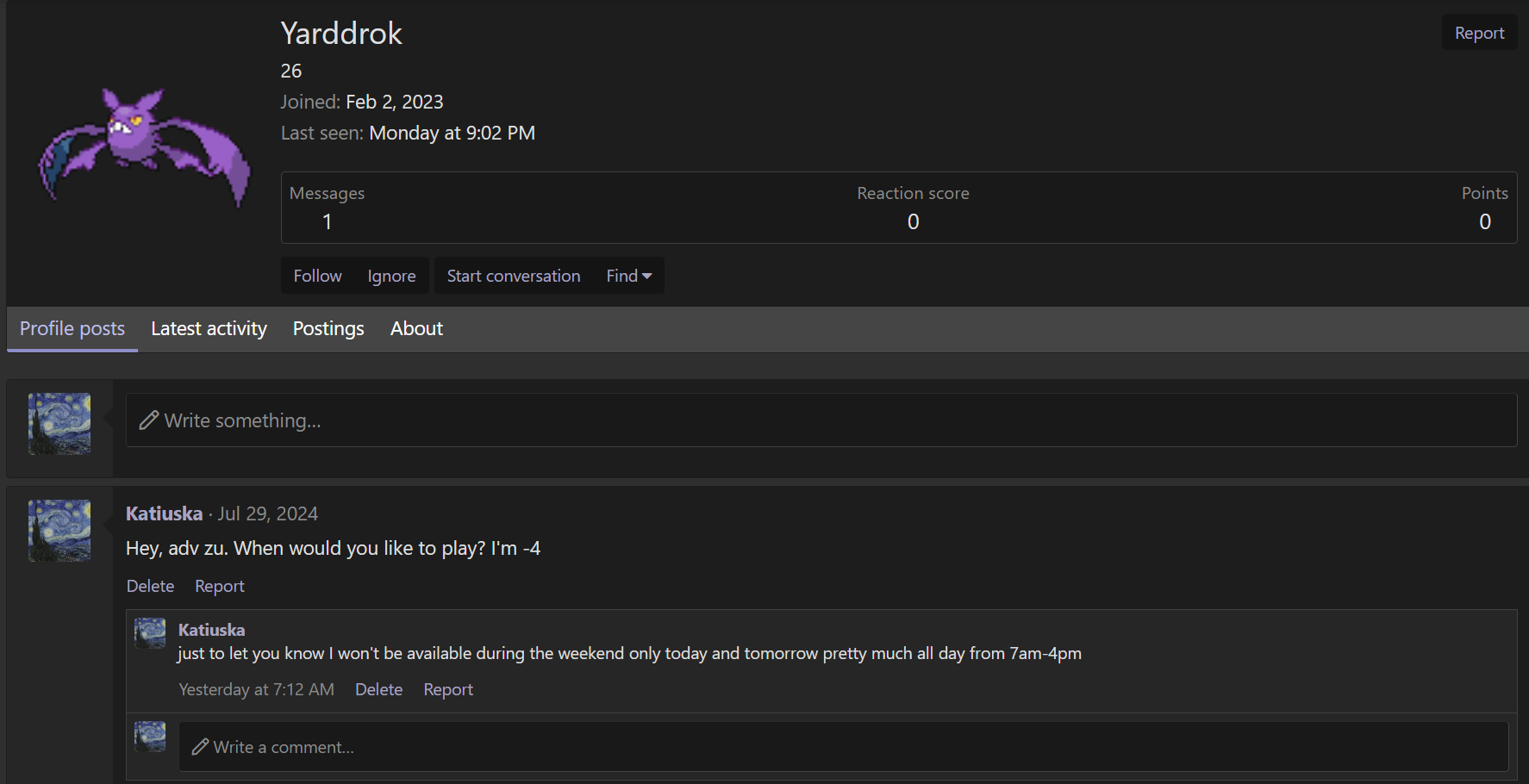Image resolution: width=1529 pixels, height=784 pixels.
Task: Follow the user Yarddrok
Action: [317, 276]
